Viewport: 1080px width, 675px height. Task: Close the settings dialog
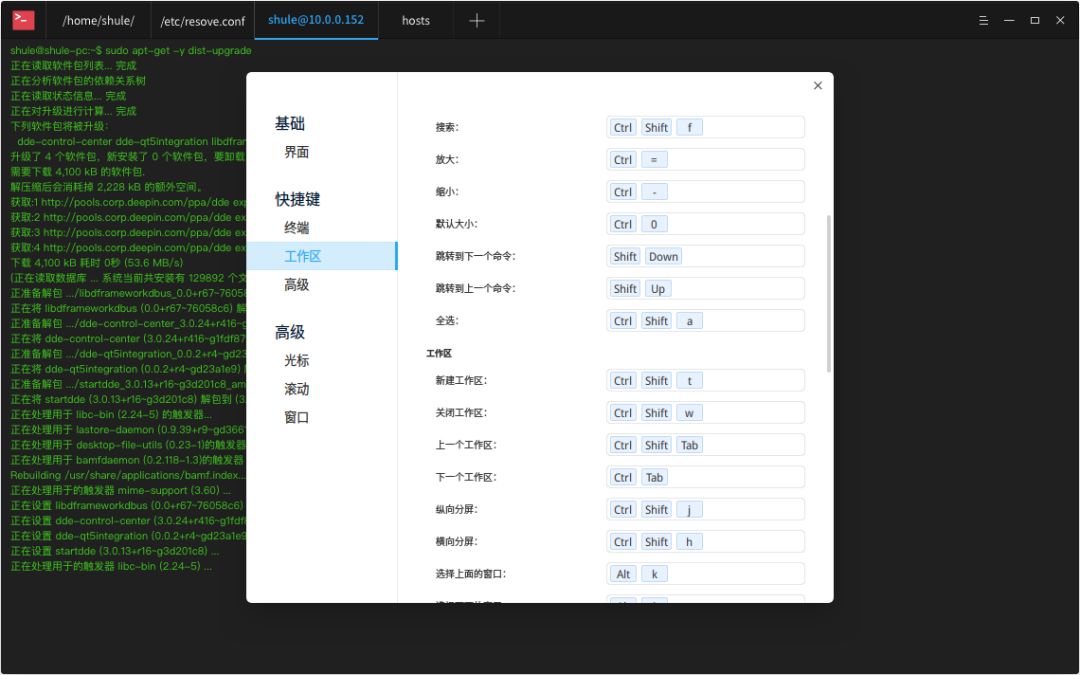(x=817, y=85)
